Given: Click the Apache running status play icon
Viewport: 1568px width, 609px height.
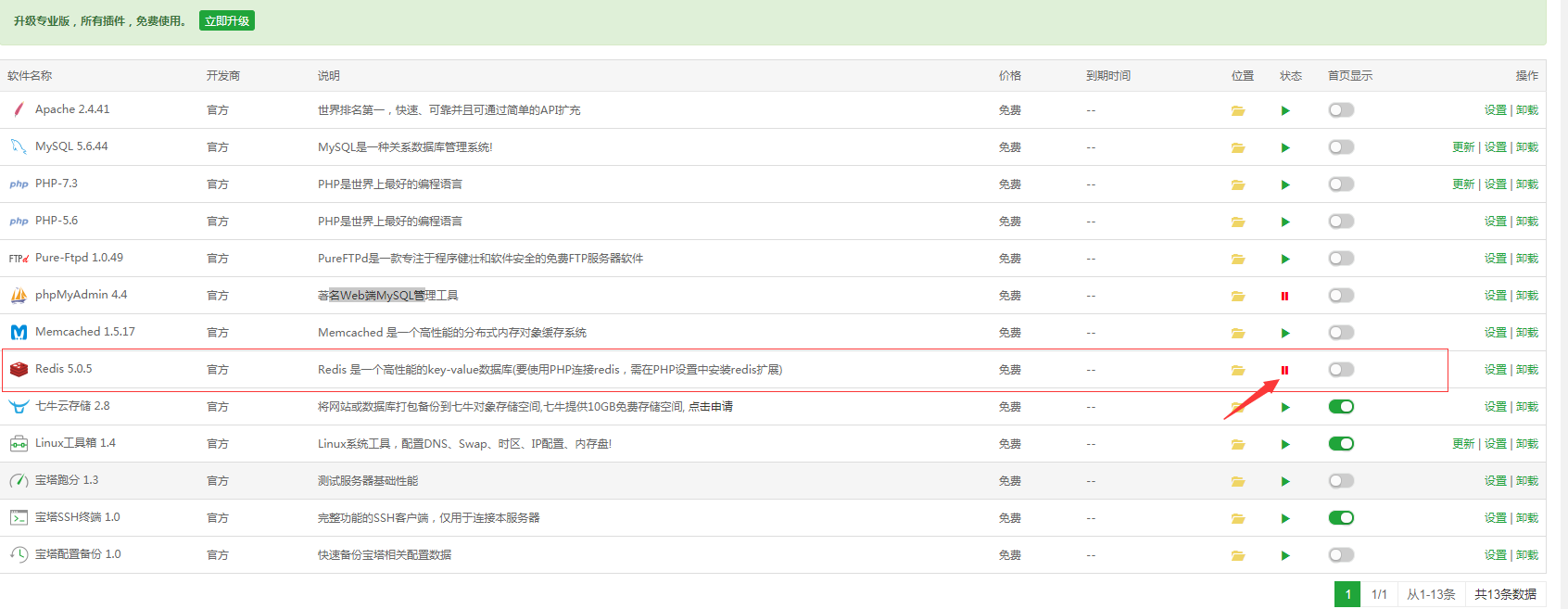Looking at the screenshot, I should (x=1285, y=110).
